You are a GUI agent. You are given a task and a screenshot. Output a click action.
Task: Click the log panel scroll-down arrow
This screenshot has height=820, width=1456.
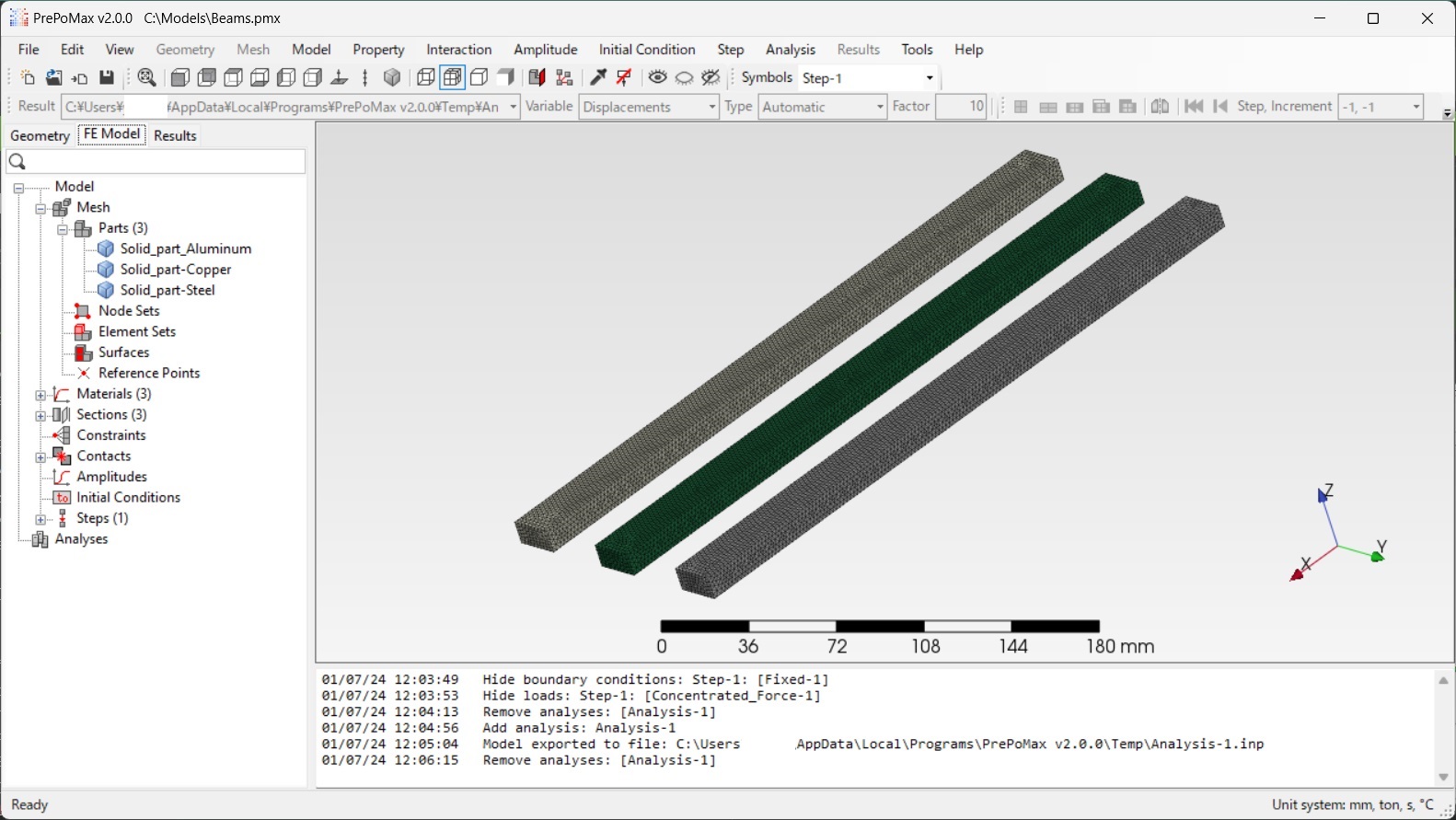pos(1443,777)
